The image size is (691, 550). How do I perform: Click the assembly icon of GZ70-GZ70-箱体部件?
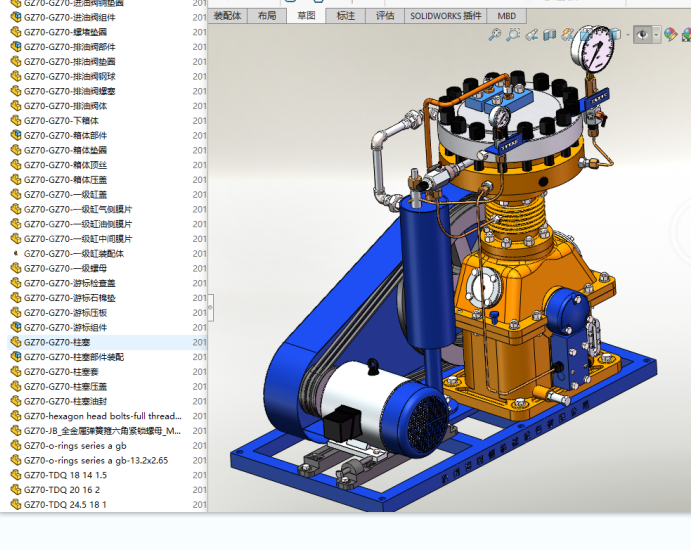coord(16,135)
